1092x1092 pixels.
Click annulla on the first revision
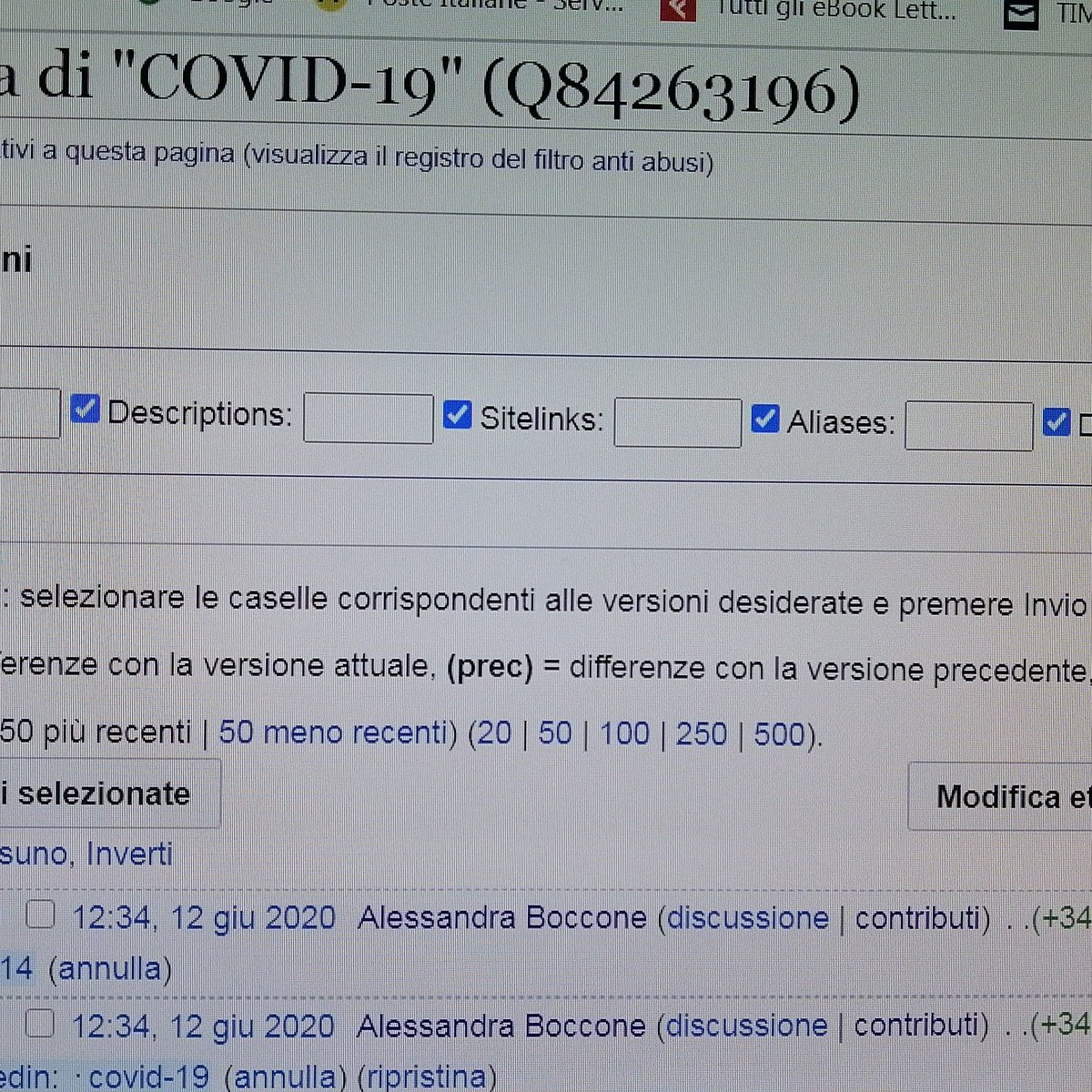[x=110, y=967]
